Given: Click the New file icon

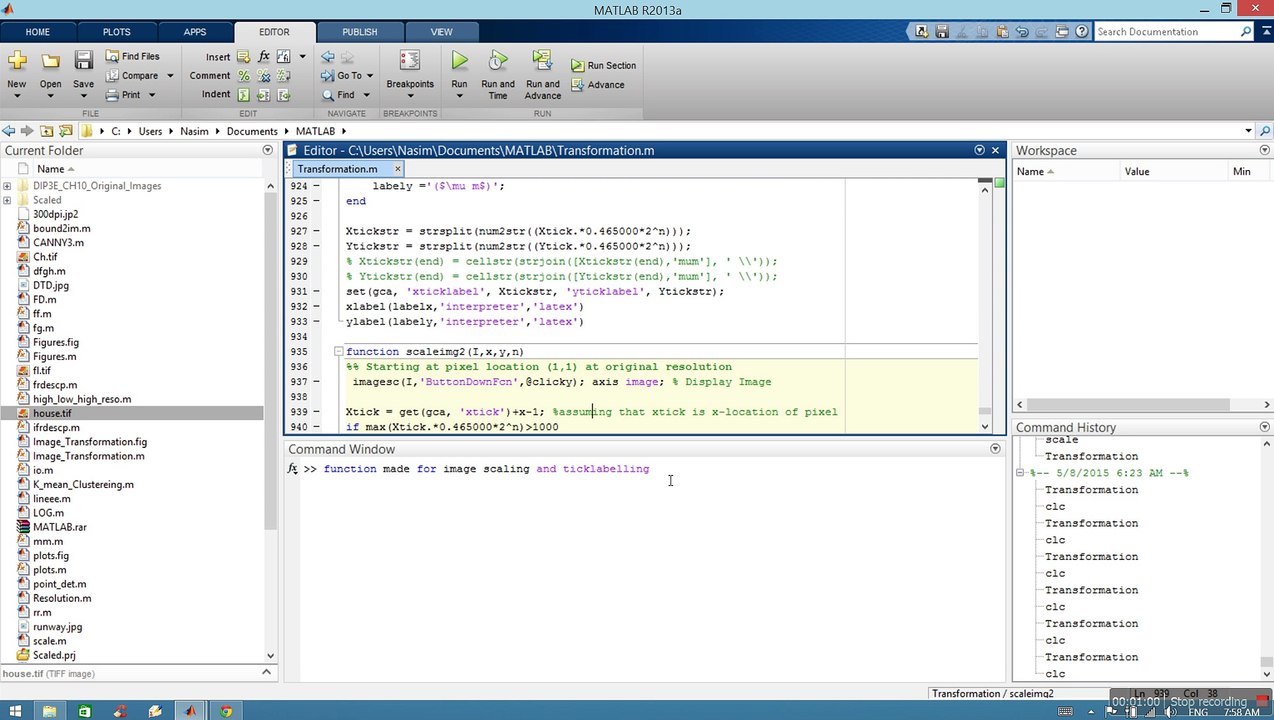Looking at the screenshot, I should (16, 62).
